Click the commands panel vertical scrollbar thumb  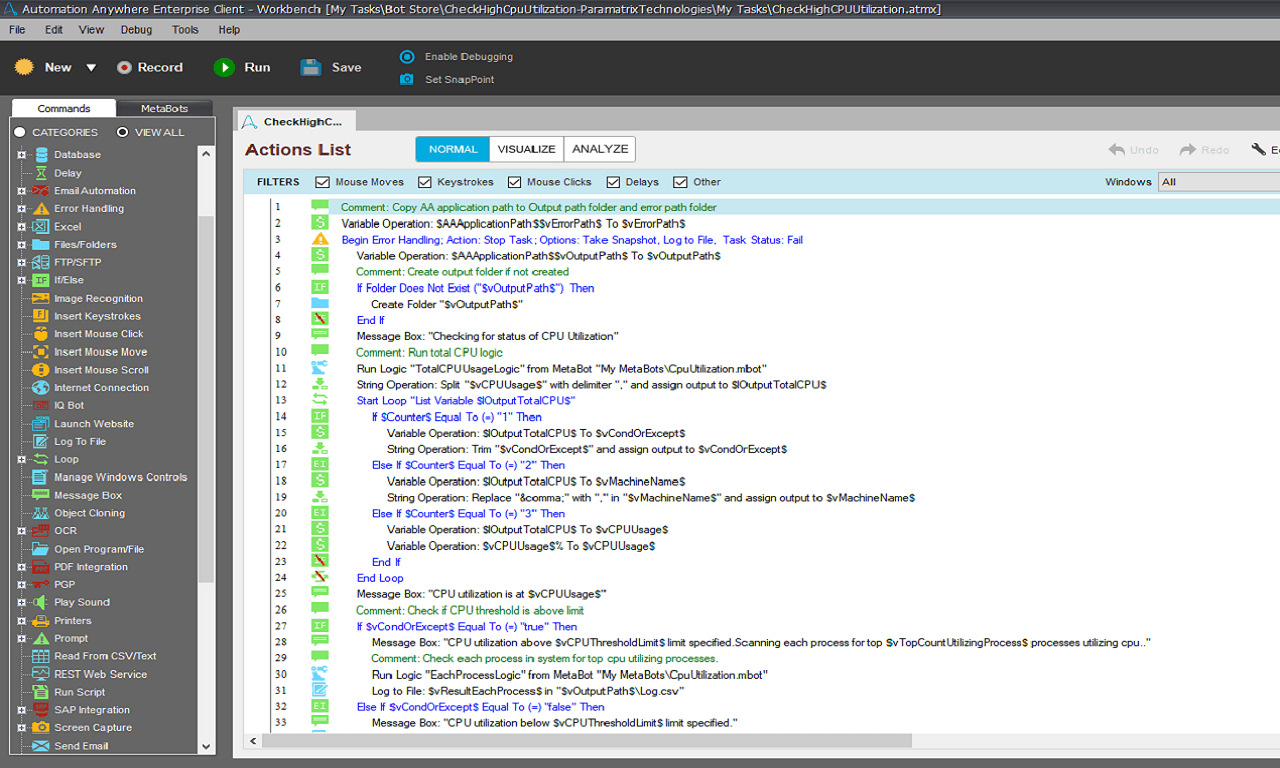[x=206, y=400]
